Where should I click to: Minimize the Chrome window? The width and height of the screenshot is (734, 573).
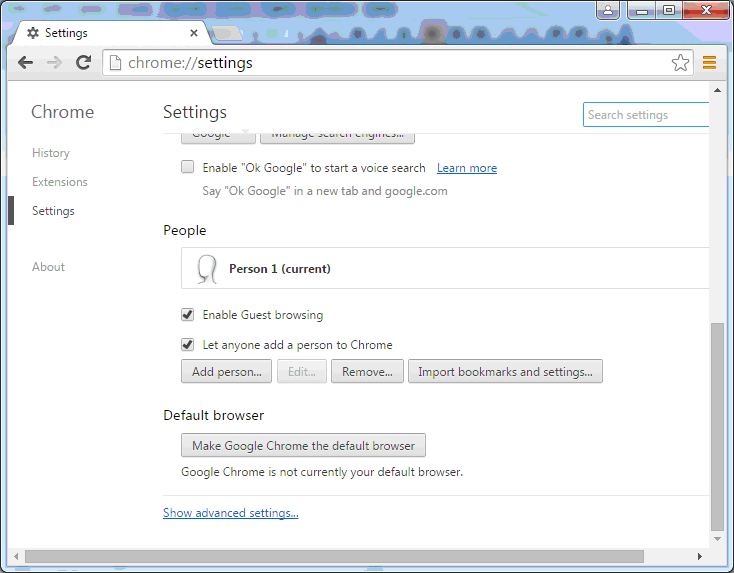(x=642, y=10)
